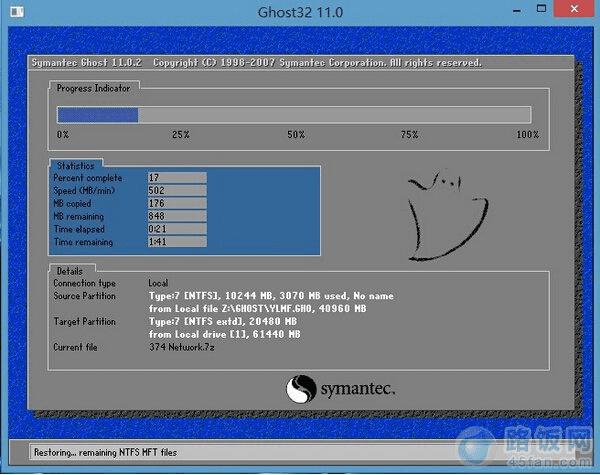Click the Symantec Ghost copyright header text
Image resolution: width=600 pixels, height=475 pixels.
pos(256,63)
